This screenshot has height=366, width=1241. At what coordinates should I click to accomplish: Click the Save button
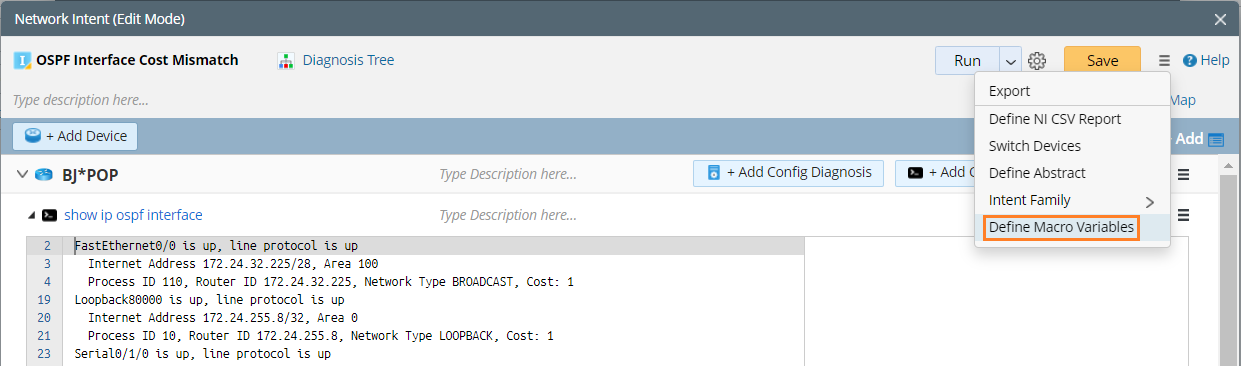(1102, 61)
